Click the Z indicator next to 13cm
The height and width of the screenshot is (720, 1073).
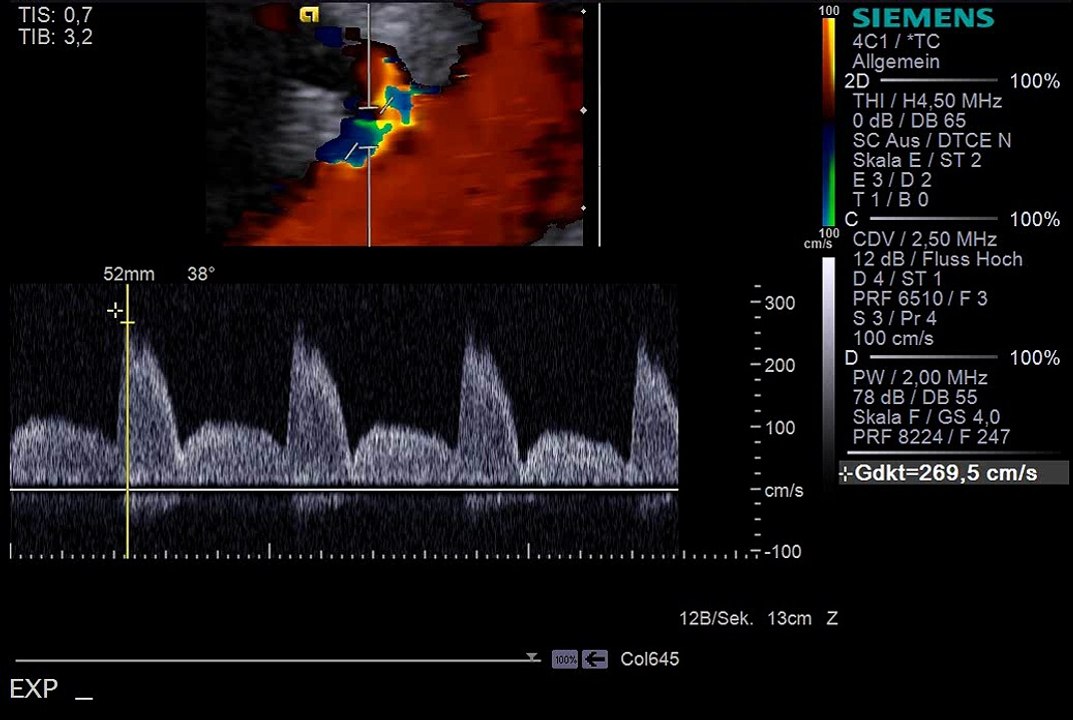(x=832, y=619)
